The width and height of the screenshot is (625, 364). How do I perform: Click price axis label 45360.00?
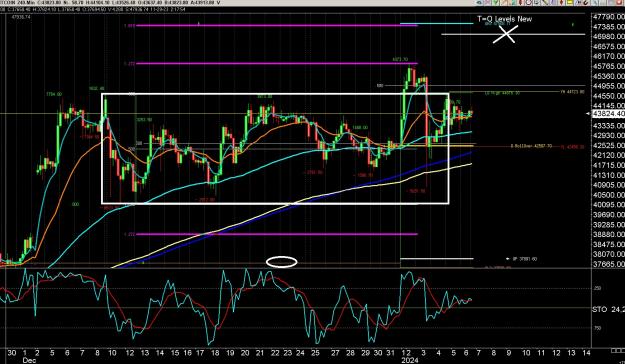609,76
